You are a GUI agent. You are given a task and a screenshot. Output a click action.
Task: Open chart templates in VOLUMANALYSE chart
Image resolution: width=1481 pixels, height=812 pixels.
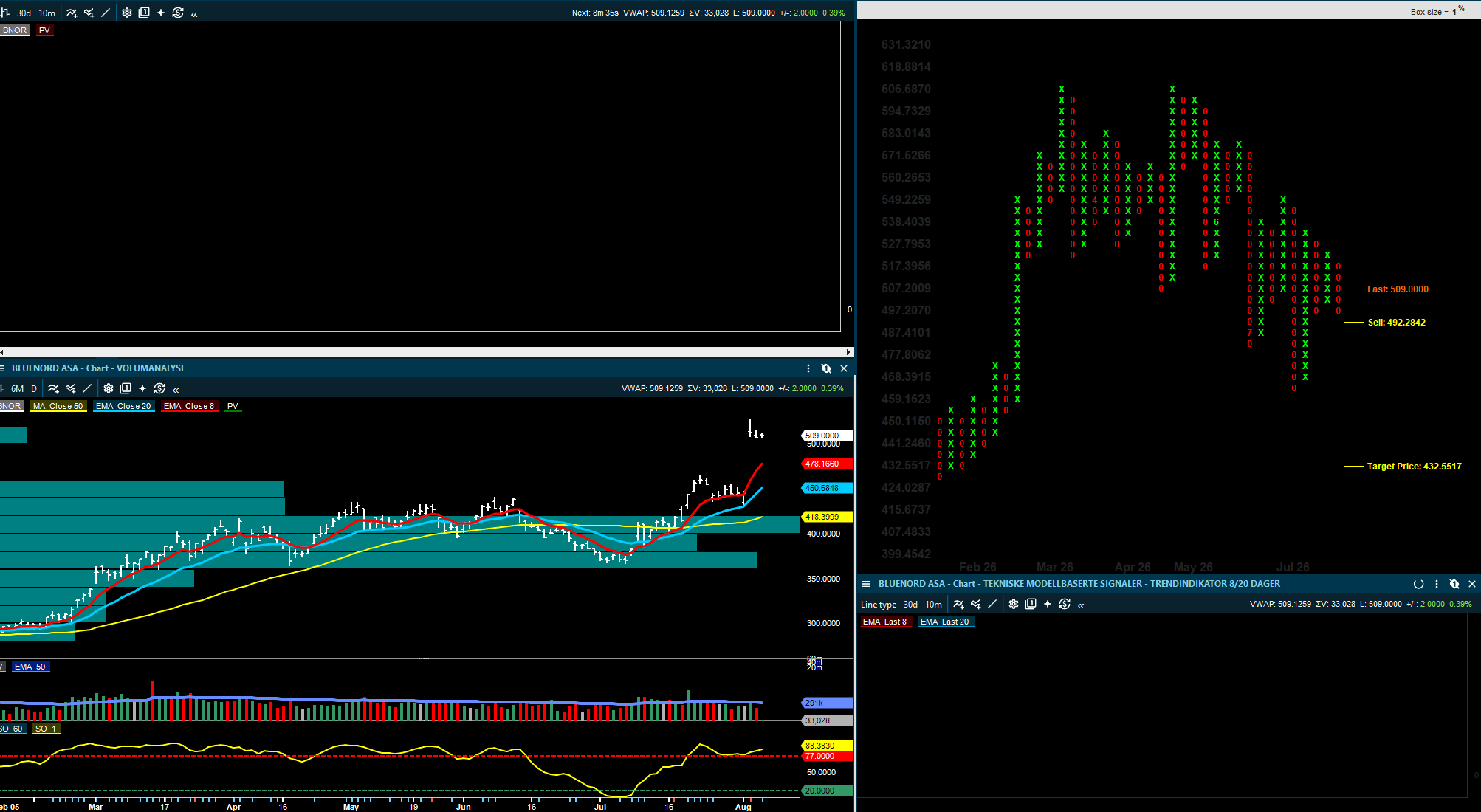(126, 388)
